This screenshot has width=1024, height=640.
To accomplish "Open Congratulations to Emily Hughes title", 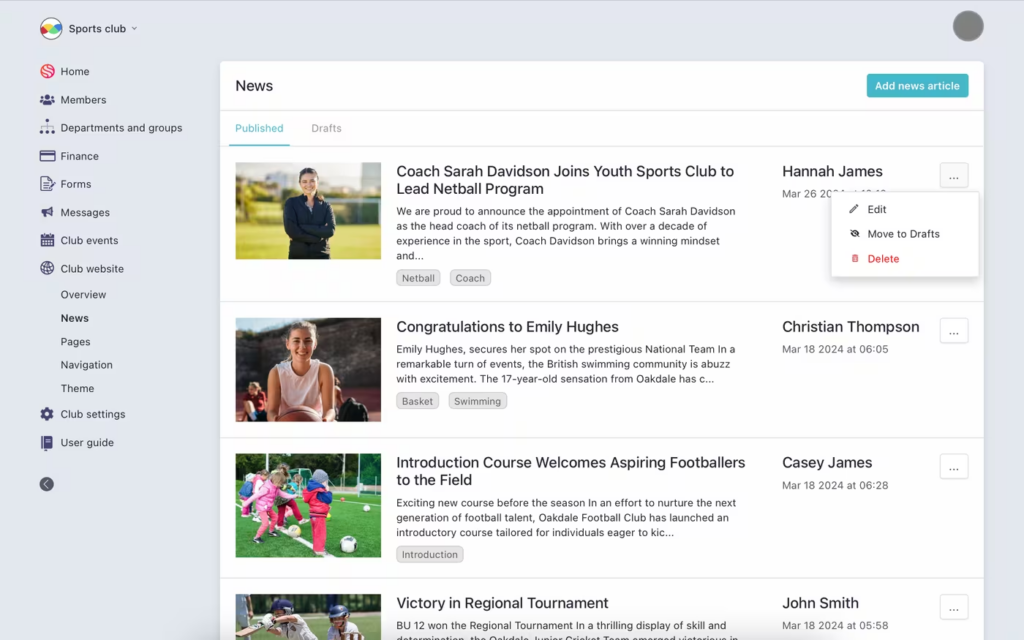I will click(507, 327).
